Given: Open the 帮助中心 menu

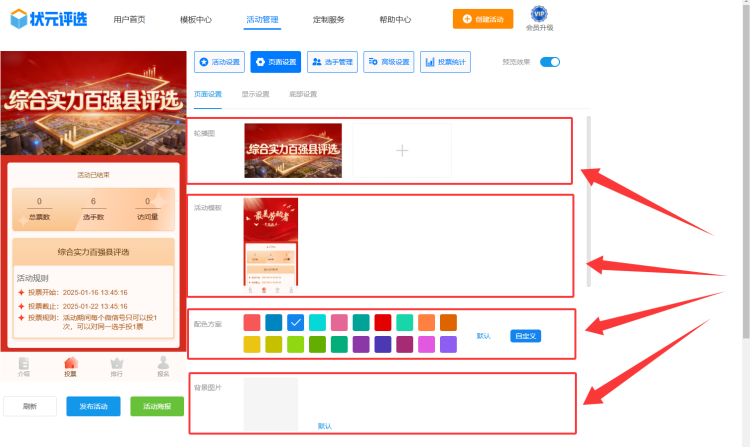Looking at the screenshot, I should click(395, 20).
